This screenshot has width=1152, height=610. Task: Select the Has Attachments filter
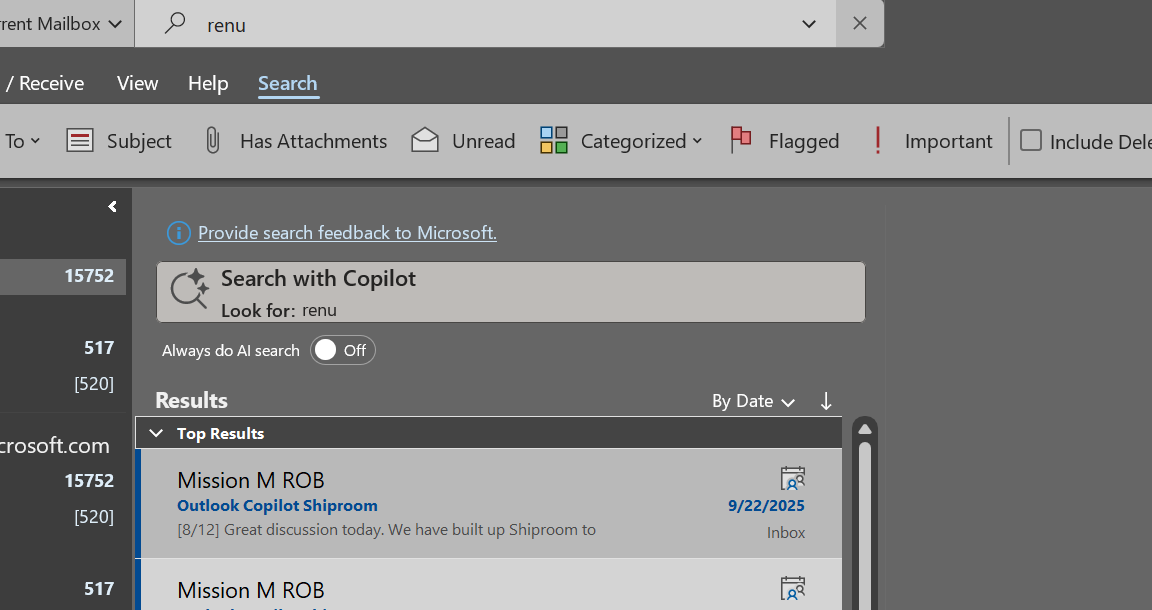tap(293, 141)
